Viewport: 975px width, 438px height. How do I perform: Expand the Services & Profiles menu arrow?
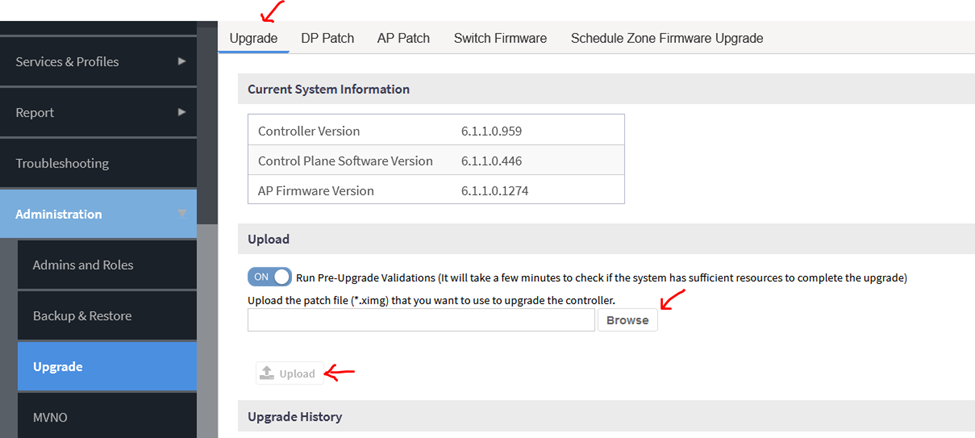pyautogui.click(x=182, y=61)
